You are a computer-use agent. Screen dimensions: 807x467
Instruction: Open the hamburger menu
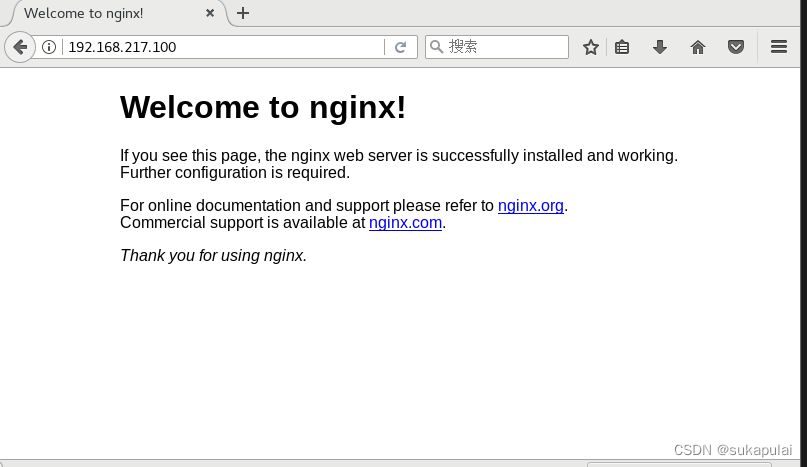point(779,47)
